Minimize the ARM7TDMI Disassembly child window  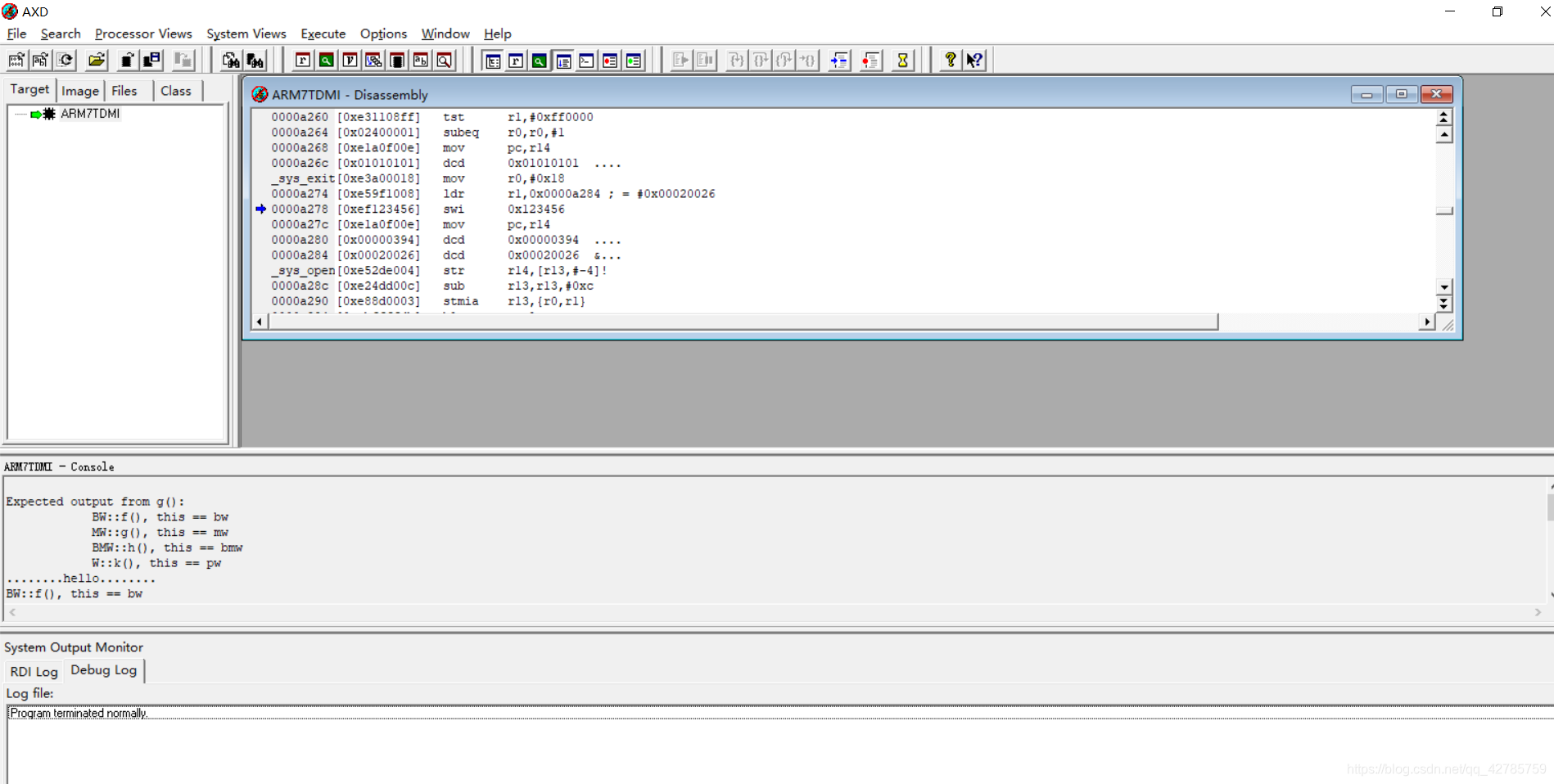point(1367,94)
